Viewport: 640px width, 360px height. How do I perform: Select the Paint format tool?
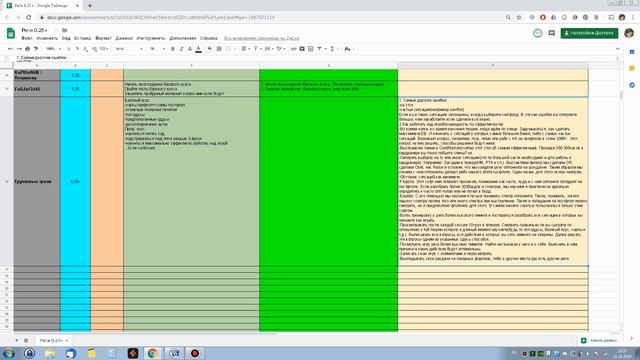coord(36,49)
